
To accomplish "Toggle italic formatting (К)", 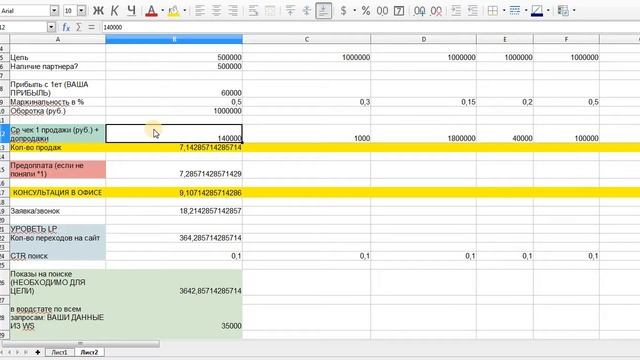I will [x=115, y=11].
